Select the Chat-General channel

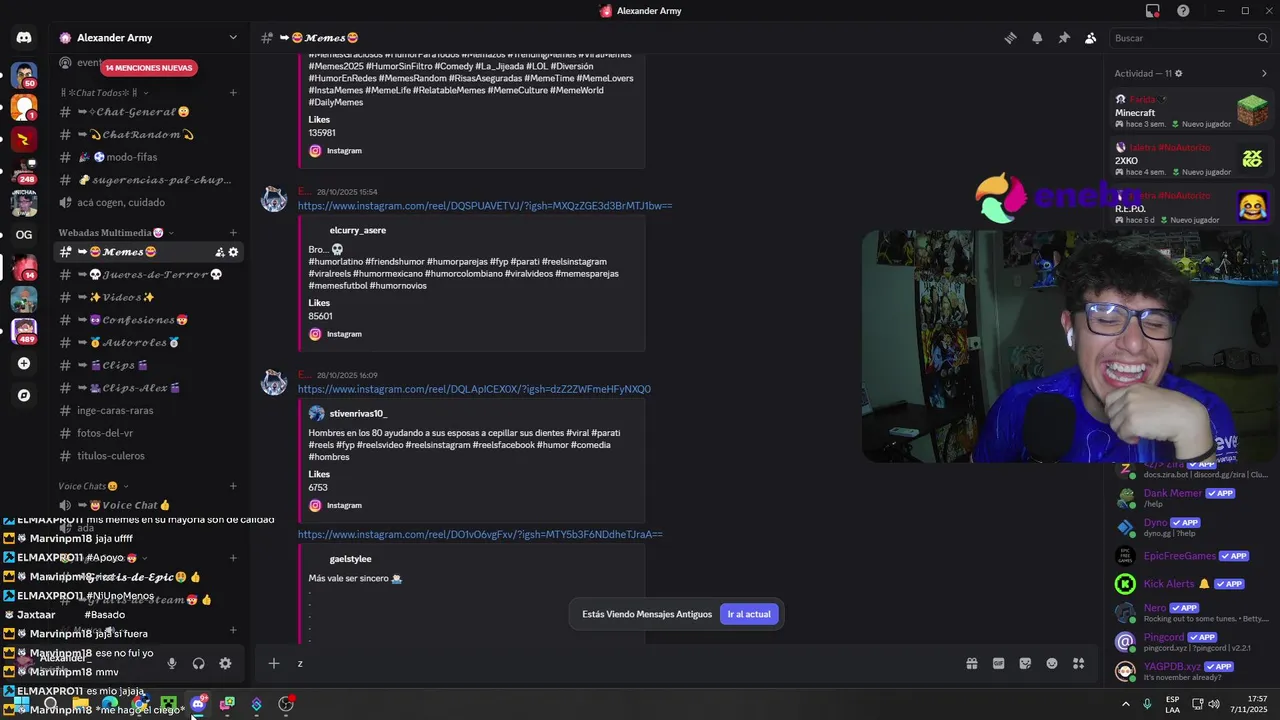[148, 112]
